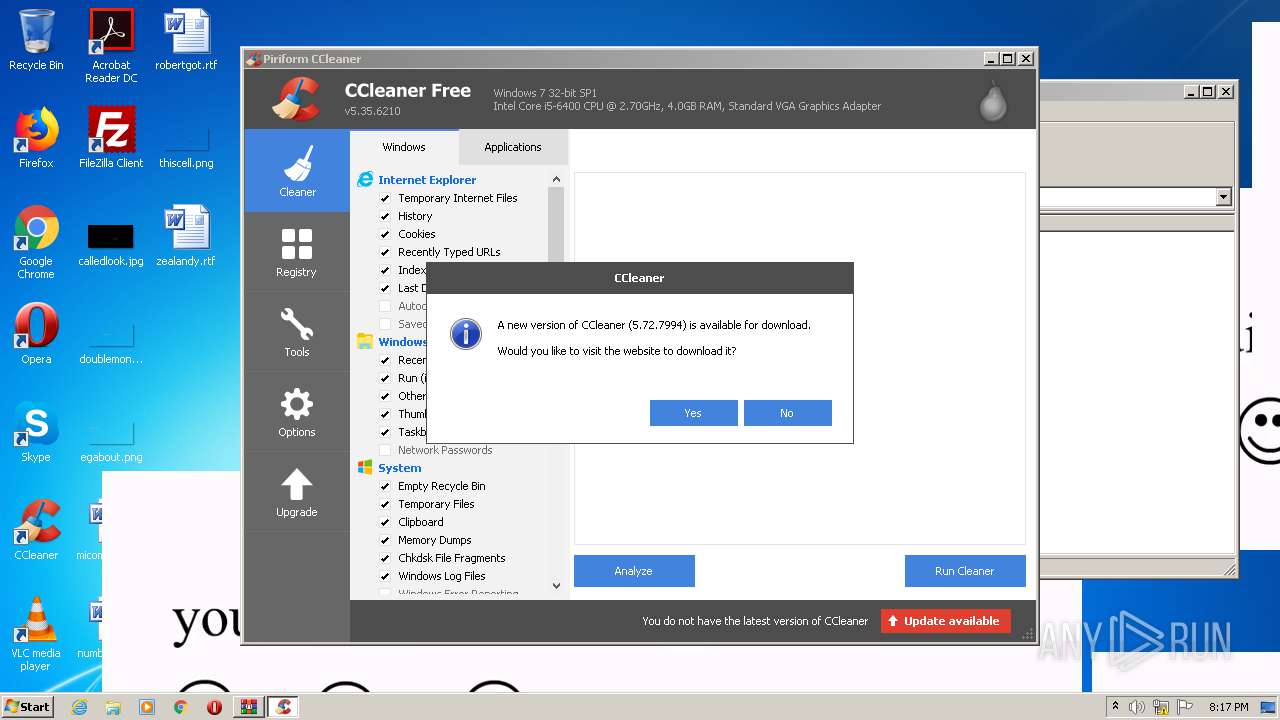1280x720 pixels.
Task: Click Opera icon in taskbar
Action: 214,707
